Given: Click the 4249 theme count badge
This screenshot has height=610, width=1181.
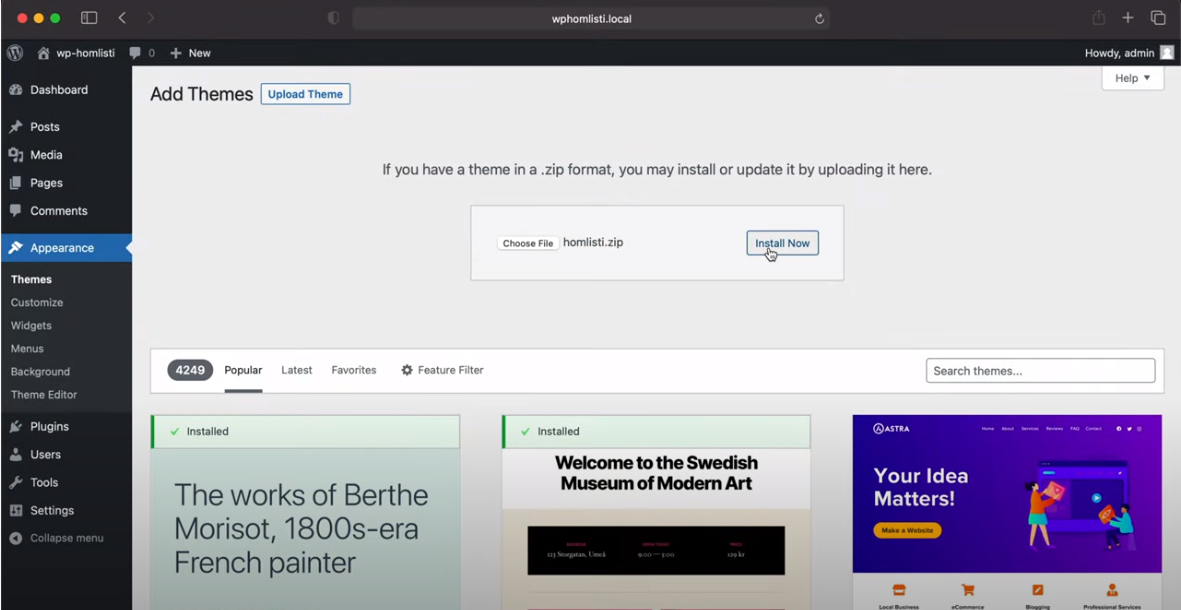Looking at the screenshot, I should click(190, 370).
